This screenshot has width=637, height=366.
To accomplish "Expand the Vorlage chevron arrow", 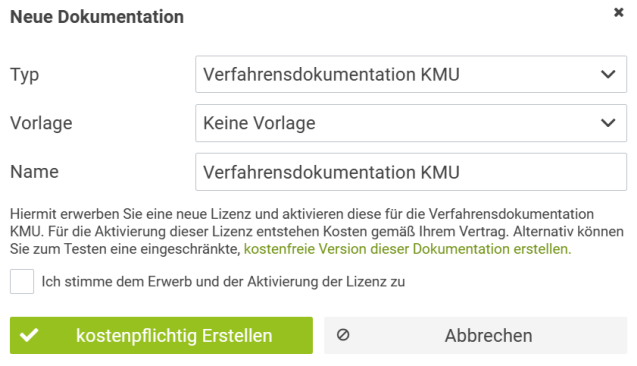I will 608,123.
